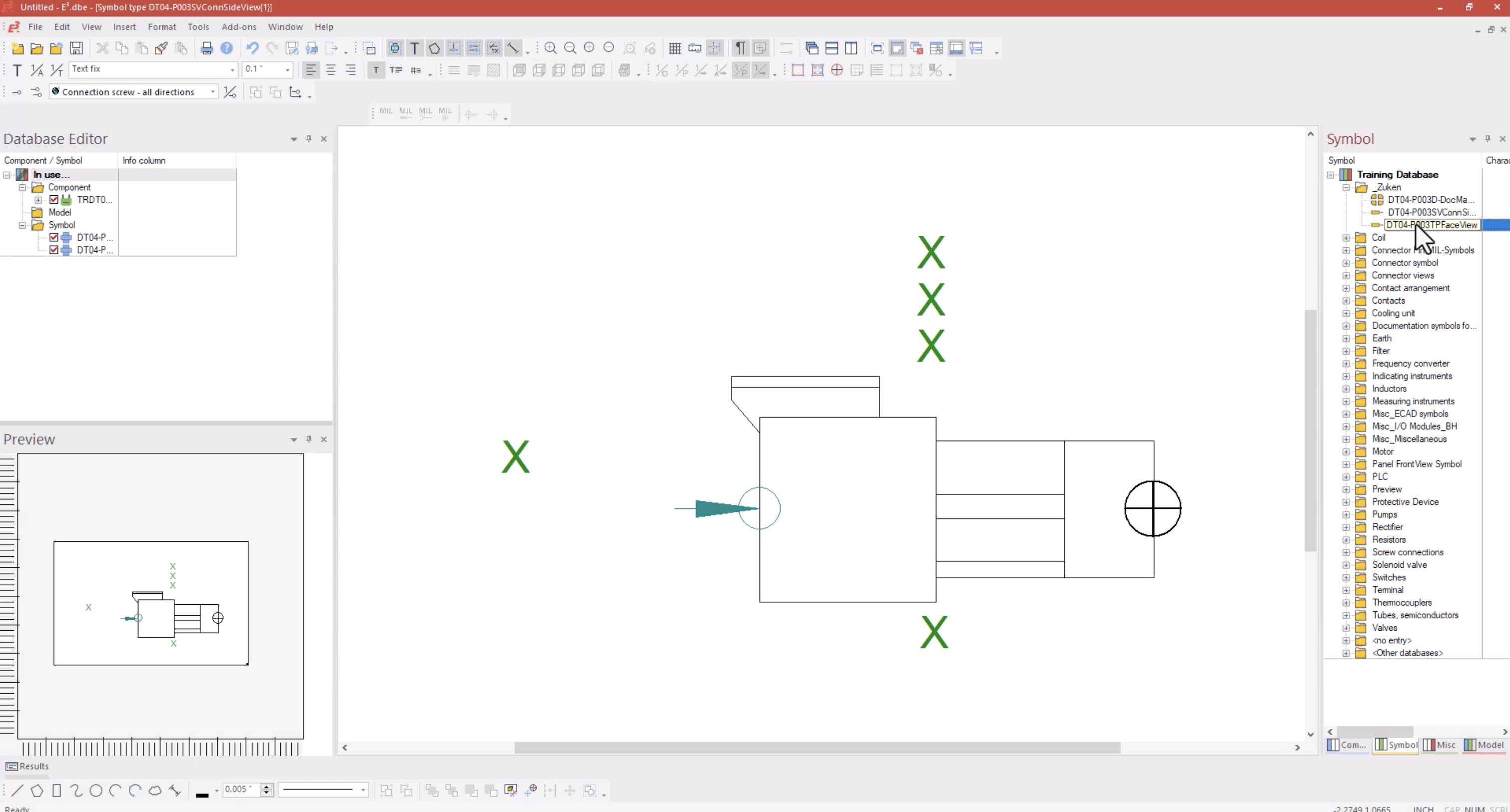The width and height of the screenshot is (1510, 812).
Task: Open the Format menu
Action: [162, 26]
